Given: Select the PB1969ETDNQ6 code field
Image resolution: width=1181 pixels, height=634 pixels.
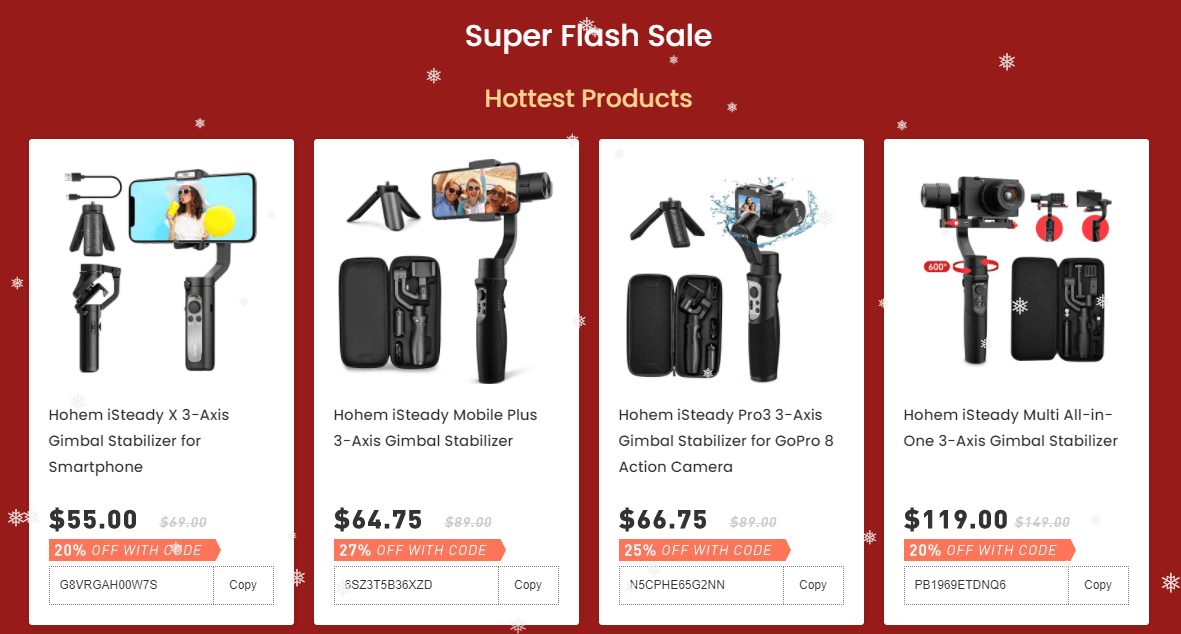Looking at the screenshot, I should pos(987,585).
